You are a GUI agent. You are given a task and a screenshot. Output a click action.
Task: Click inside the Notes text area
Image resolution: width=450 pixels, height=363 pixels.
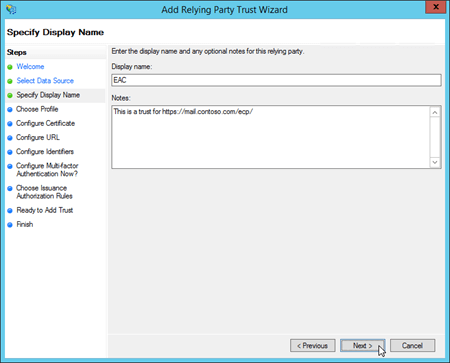[x=271, y=137]
